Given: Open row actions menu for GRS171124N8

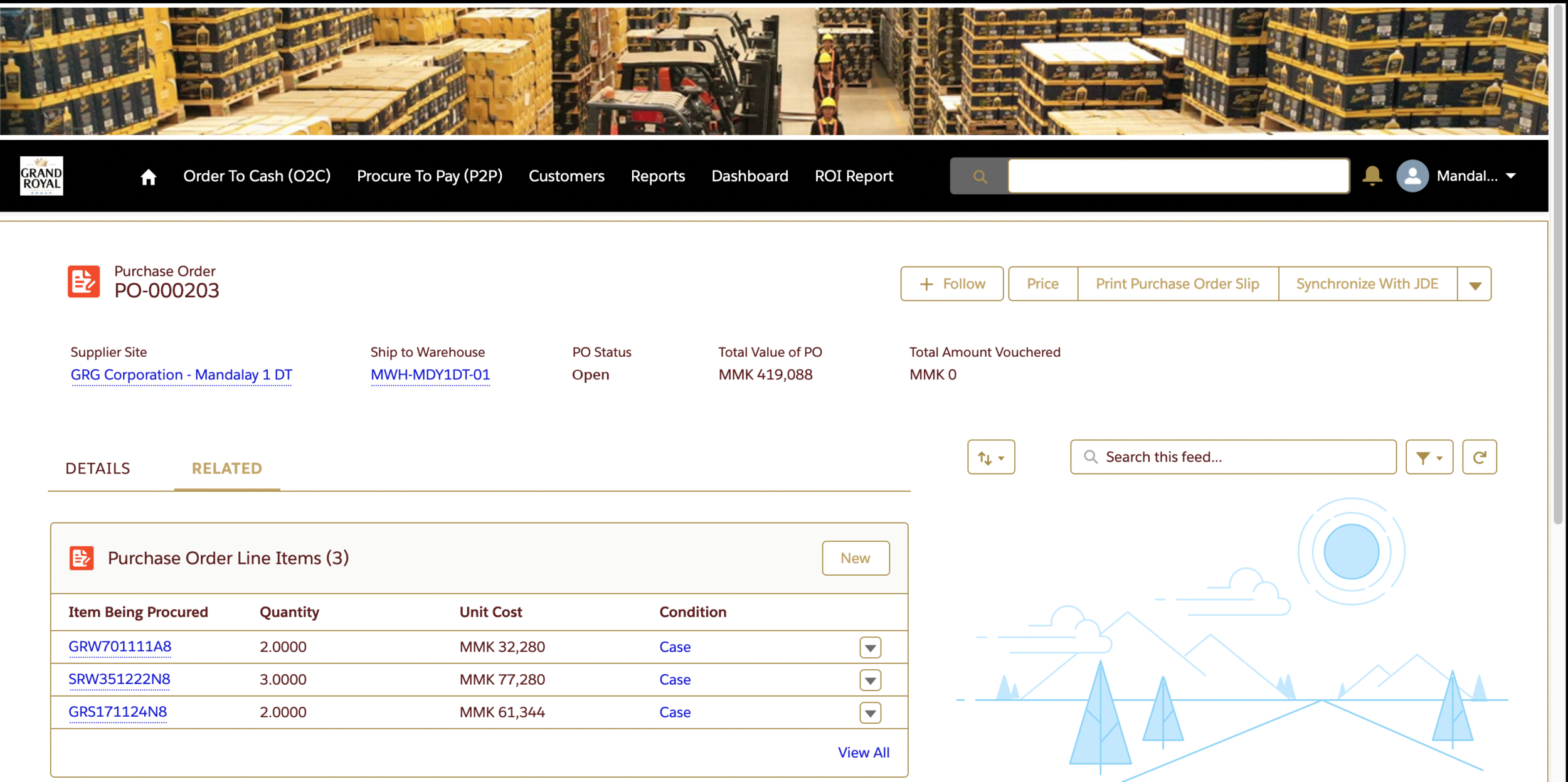Looking at the screenshot, I should coord(870,713).
